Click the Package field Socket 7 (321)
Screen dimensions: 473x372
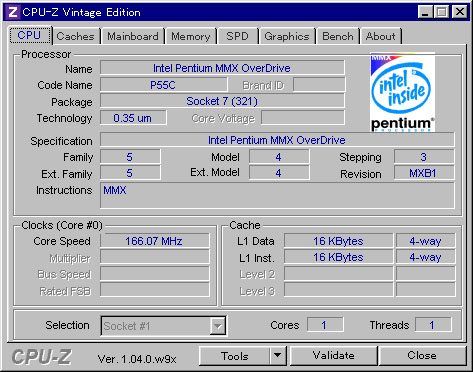pos(222,101)
